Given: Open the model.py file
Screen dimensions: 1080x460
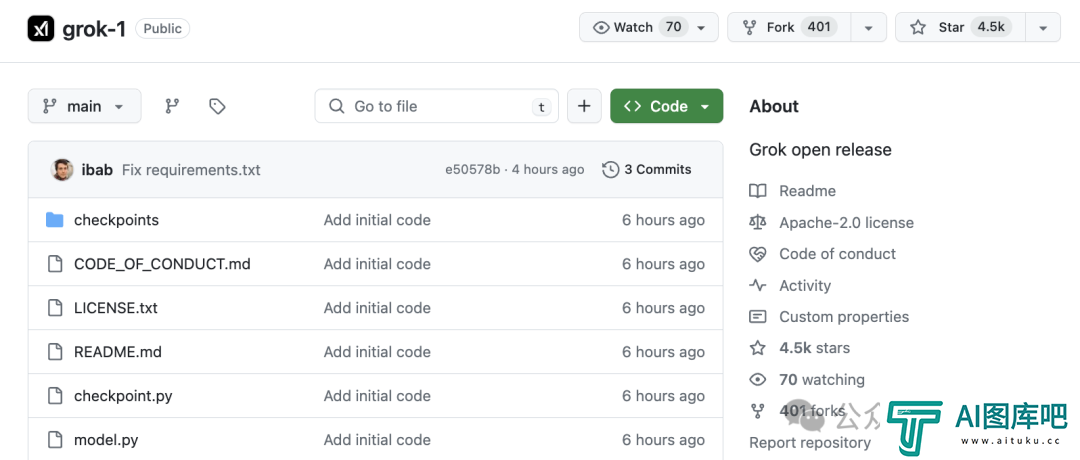Looking at the screenshot, I should pos(106,439).
